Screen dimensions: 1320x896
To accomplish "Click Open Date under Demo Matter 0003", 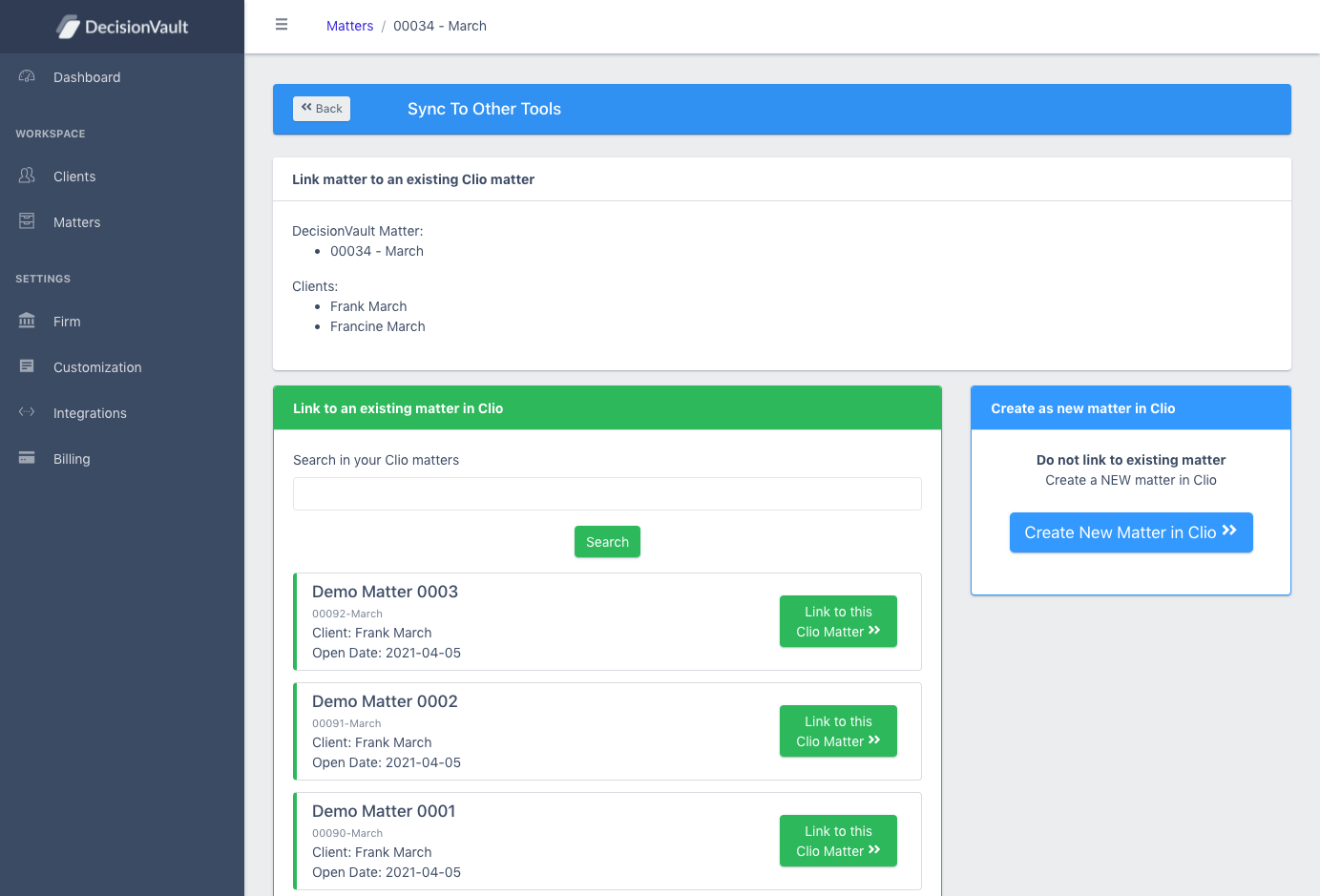I will point(387,653).
